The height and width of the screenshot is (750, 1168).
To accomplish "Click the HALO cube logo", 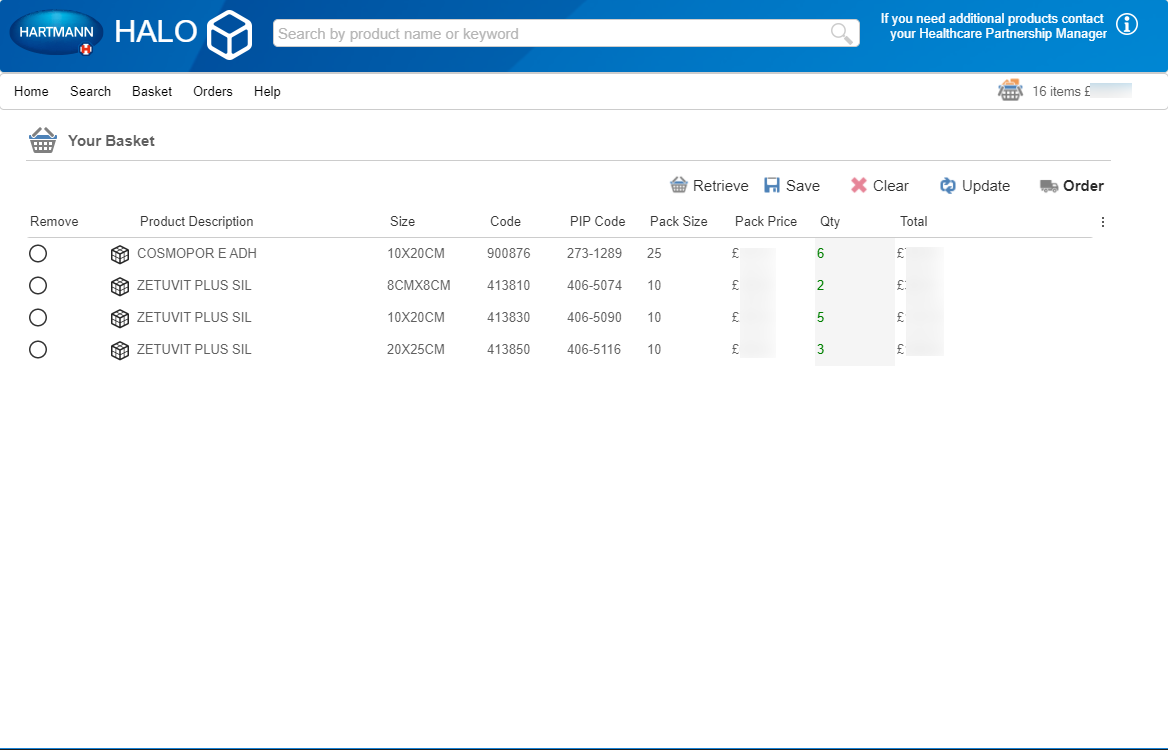I will click(229, 34).
